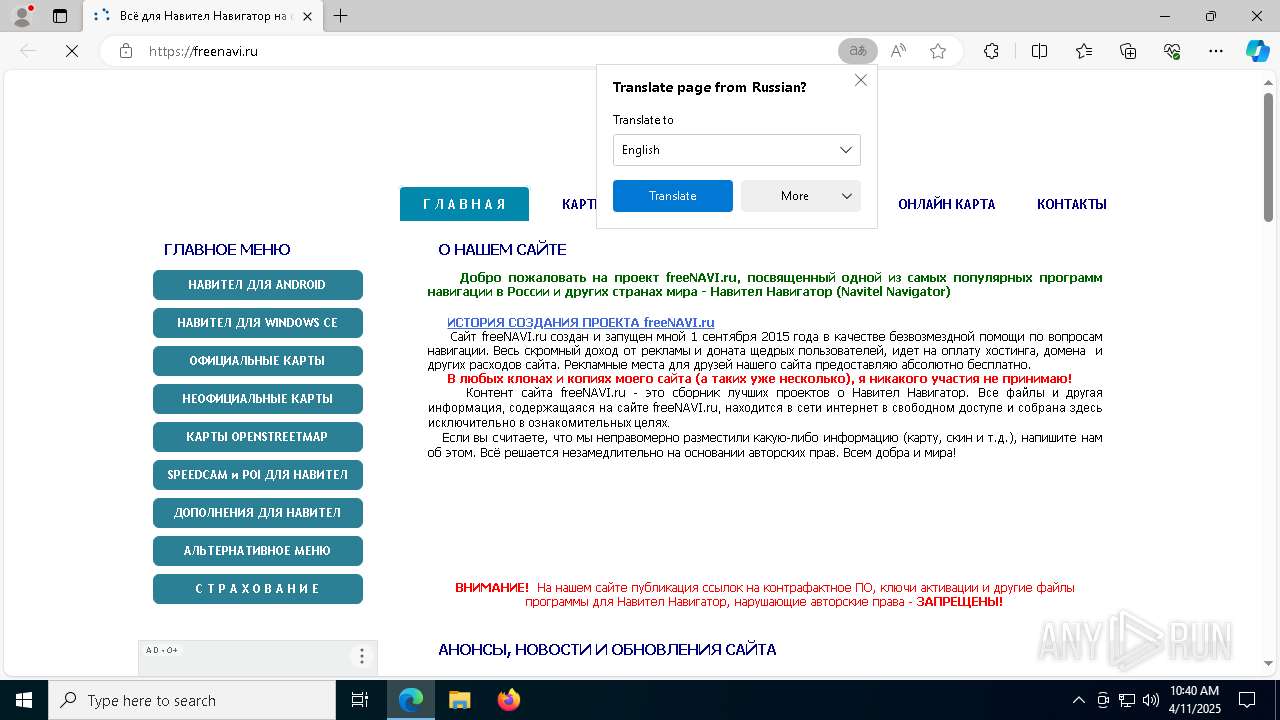Click the О НАШЕМ САЙТЕ heading
Image resolution: width=1280 pixels, height=720 pixels.
[502, 250]
